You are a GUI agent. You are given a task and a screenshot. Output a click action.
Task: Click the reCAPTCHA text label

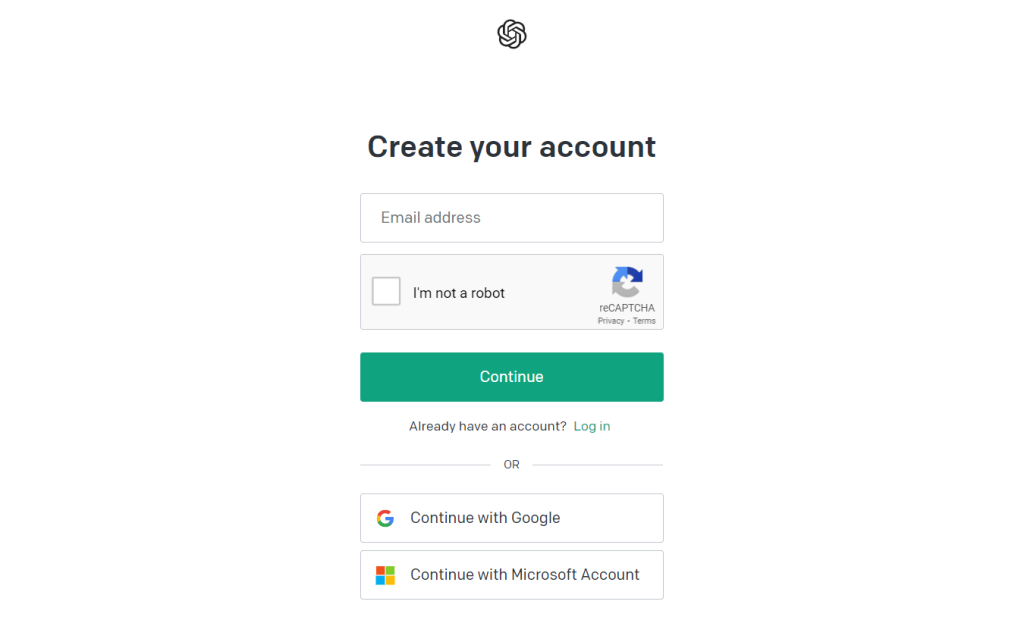[627, 308]
